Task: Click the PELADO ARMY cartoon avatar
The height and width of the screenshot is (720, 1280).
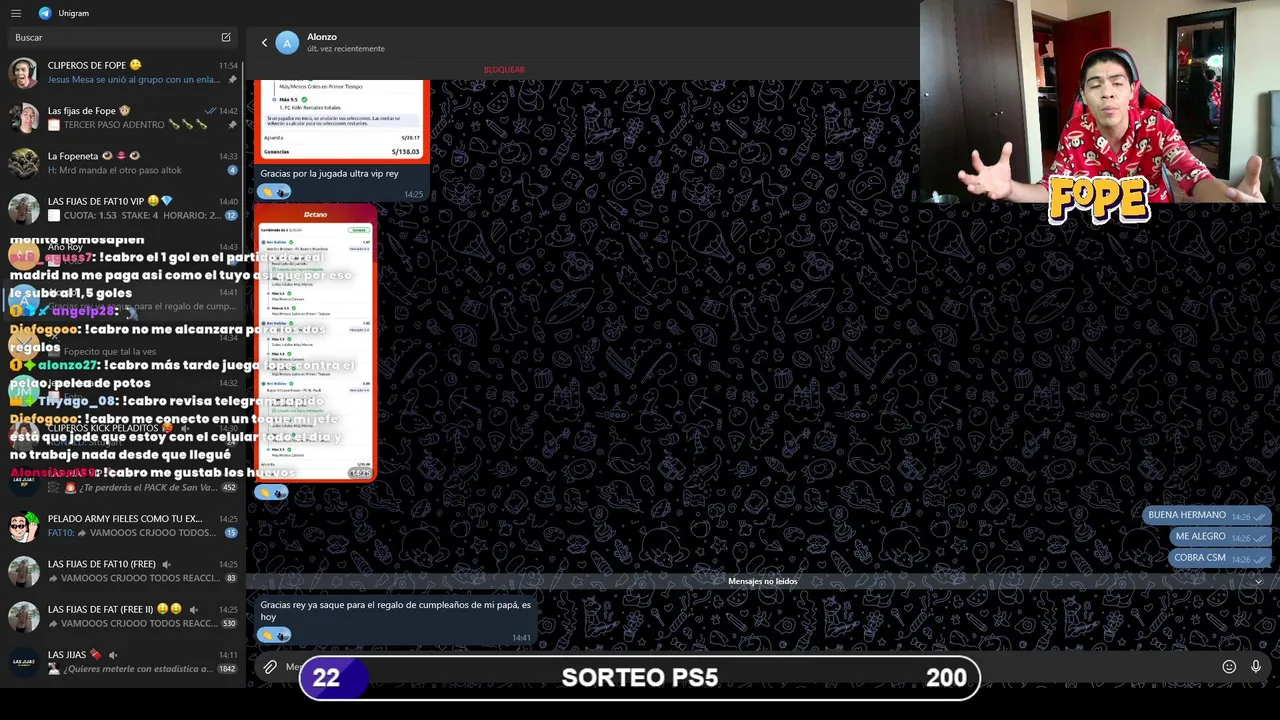Action: click(24, 526)
